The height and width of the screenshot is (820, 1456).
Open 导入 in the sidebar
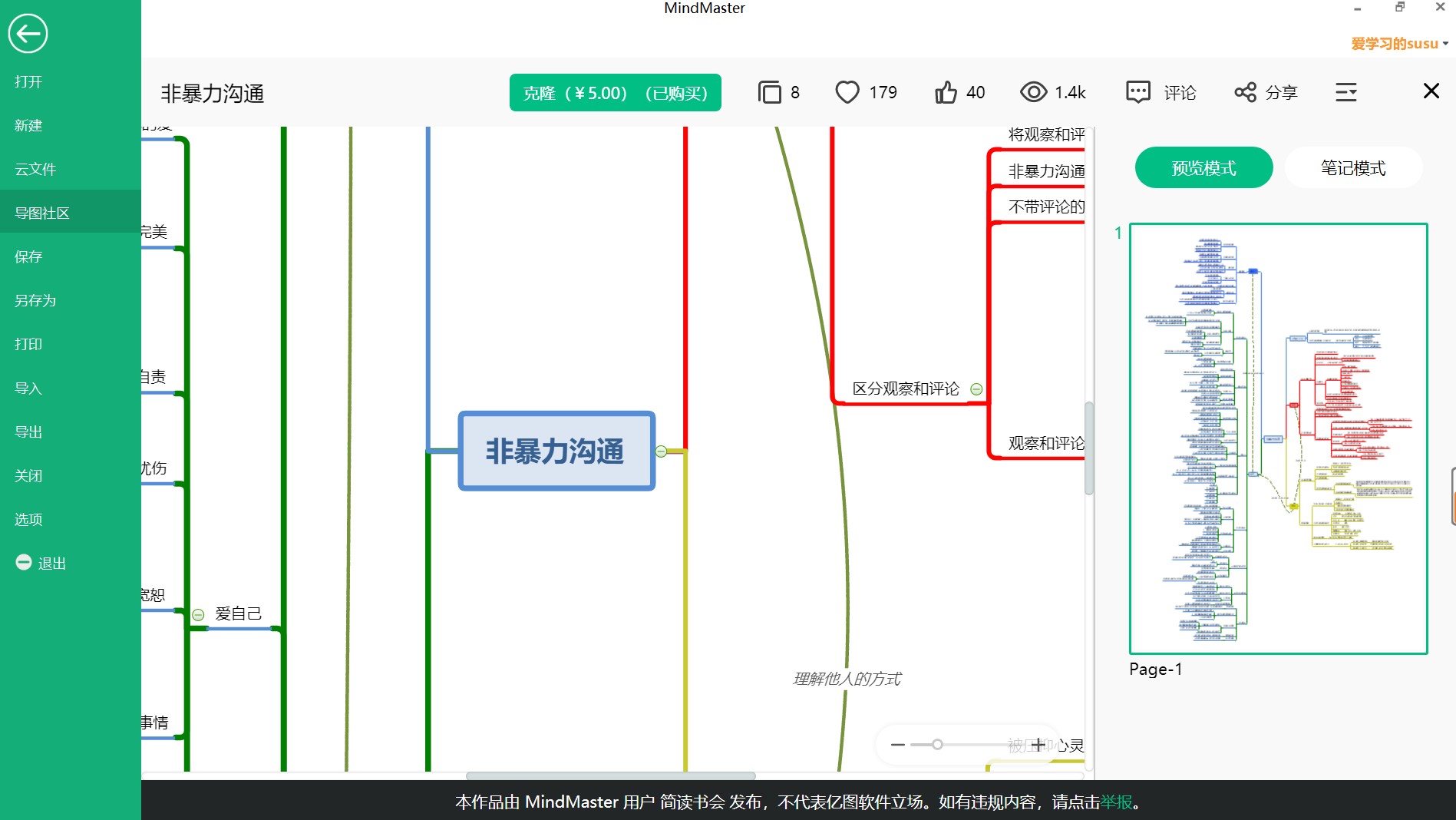coord(28,388)
